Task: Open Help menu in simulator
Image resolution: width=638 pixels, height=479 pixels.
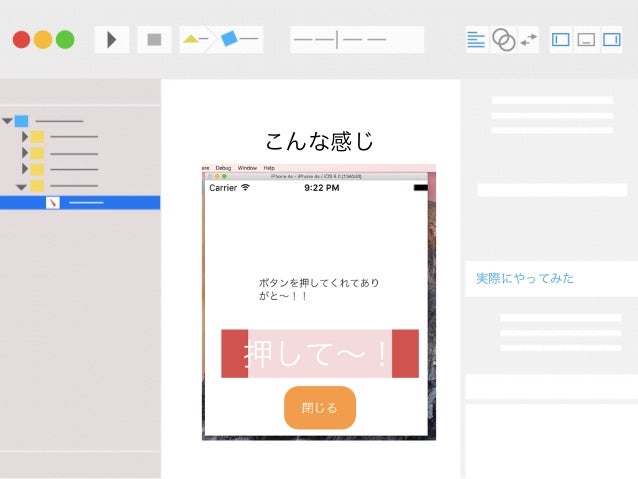Action: [x=269, y=168]
